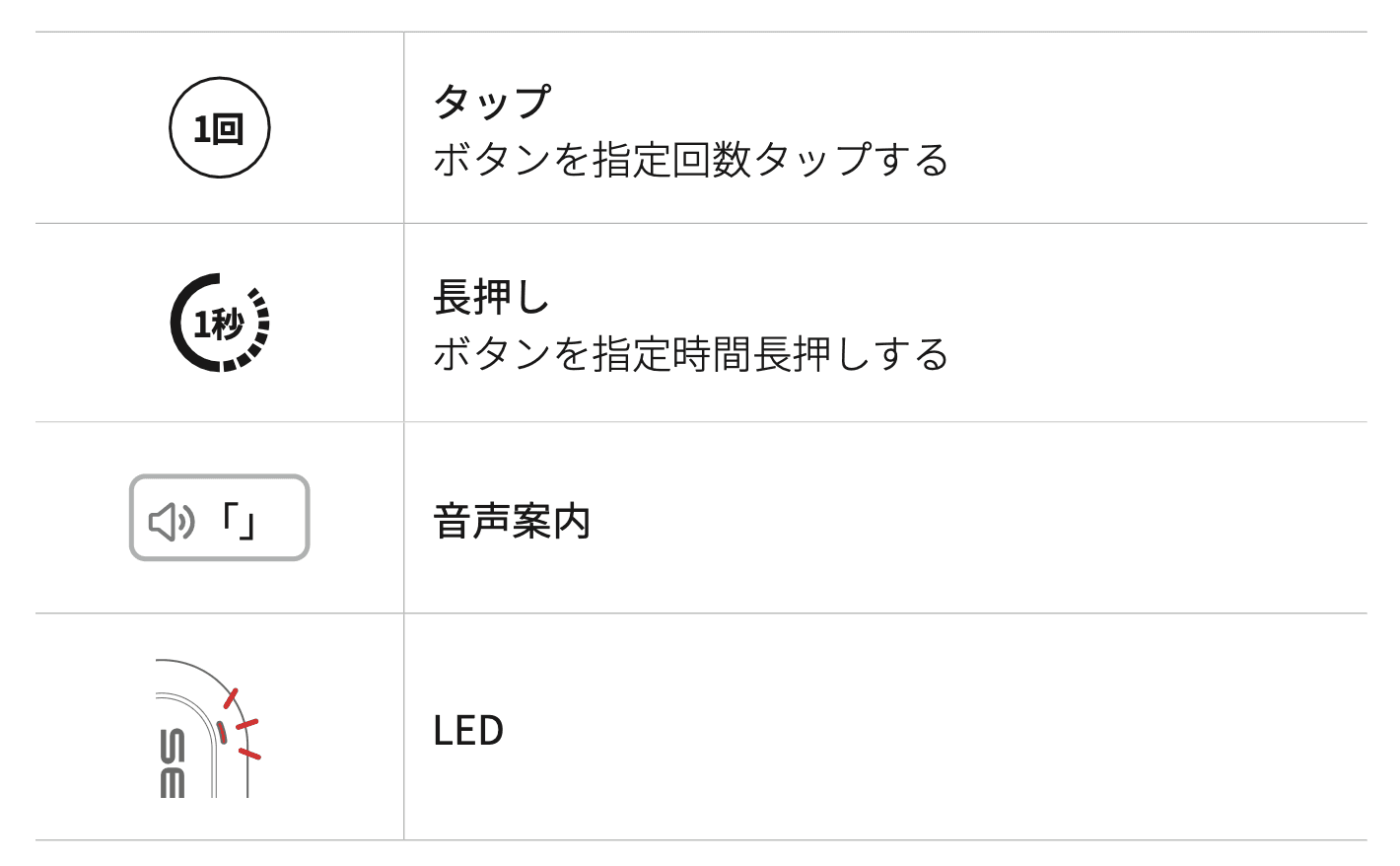This screenshot has height=866, width=1400.
Task: Click the speaker icon in the gray box
Action: point(172,521)
